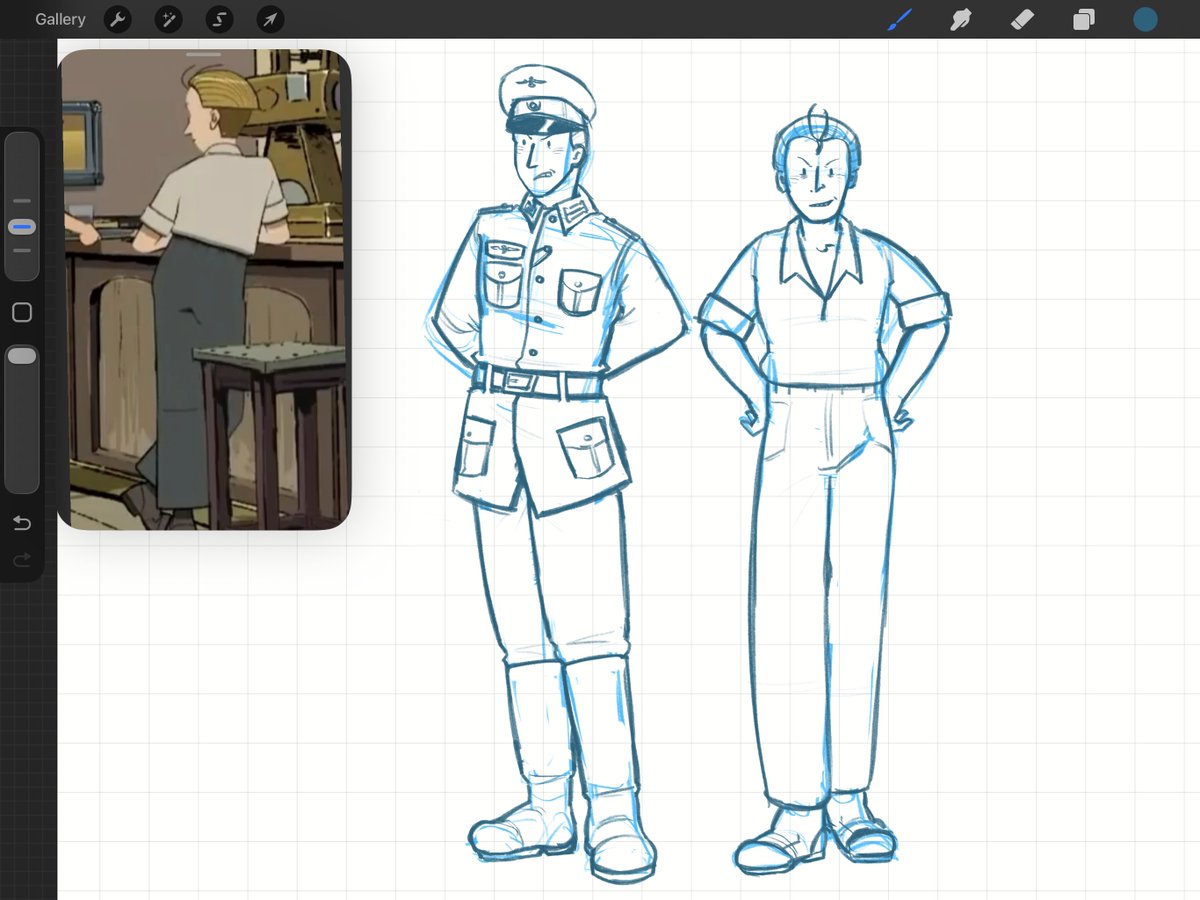The height and width of the screenshot is (900, 1200).
Task: Select the Smudge tool
Action: pos(960,19)
